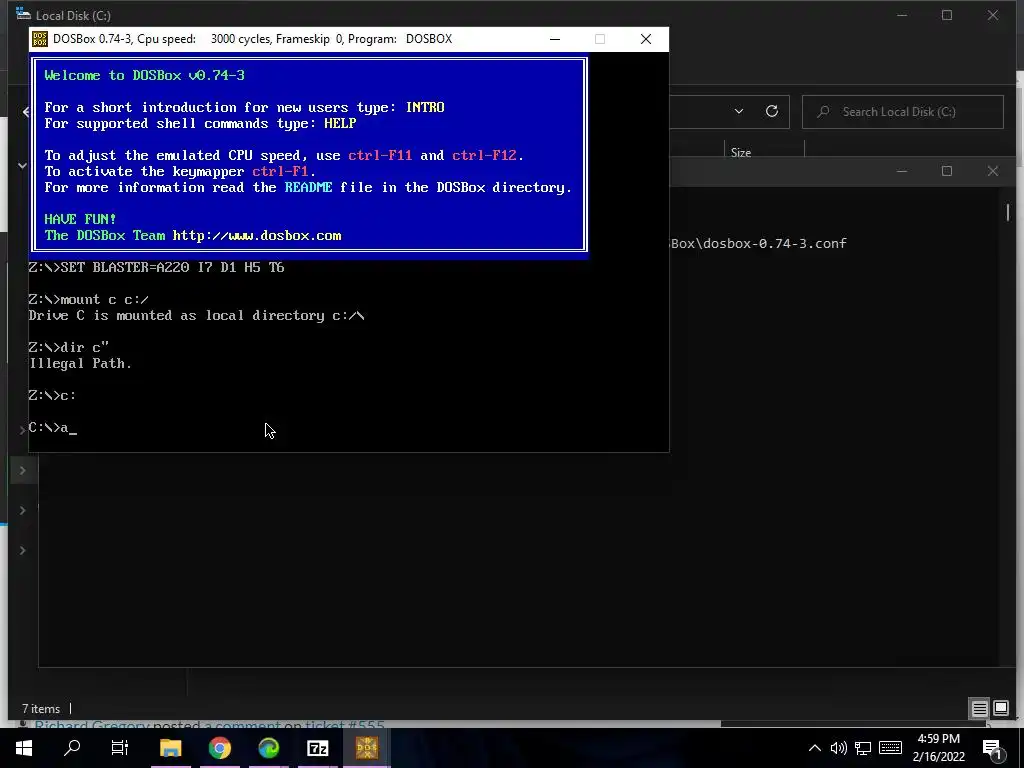This screenshot has height=768, width=1024.
Task: Switch to DOSBox taskbar icon
Action: point(367,748)
